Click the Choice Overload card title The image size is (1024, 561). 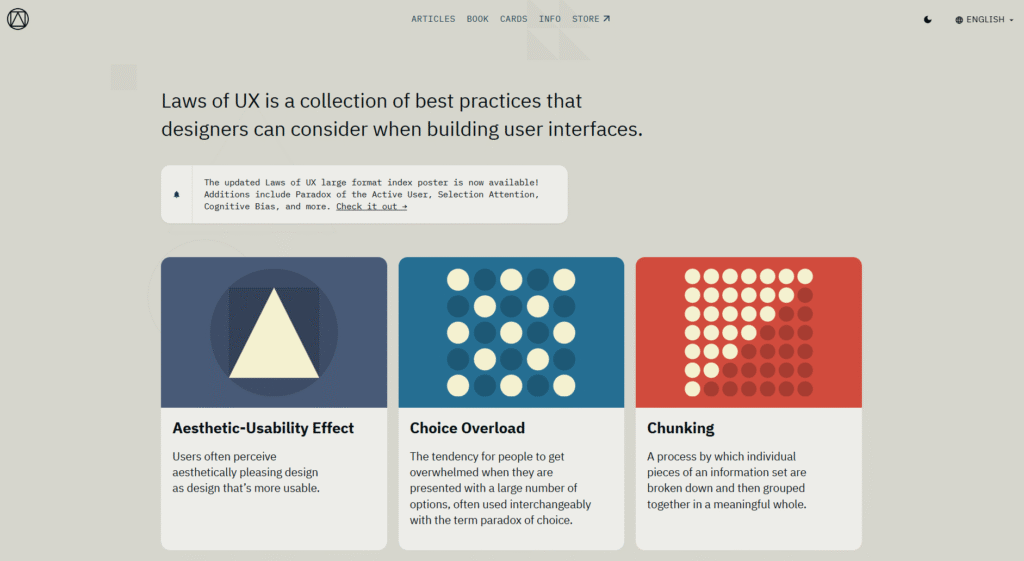click(x=467, y=428)
